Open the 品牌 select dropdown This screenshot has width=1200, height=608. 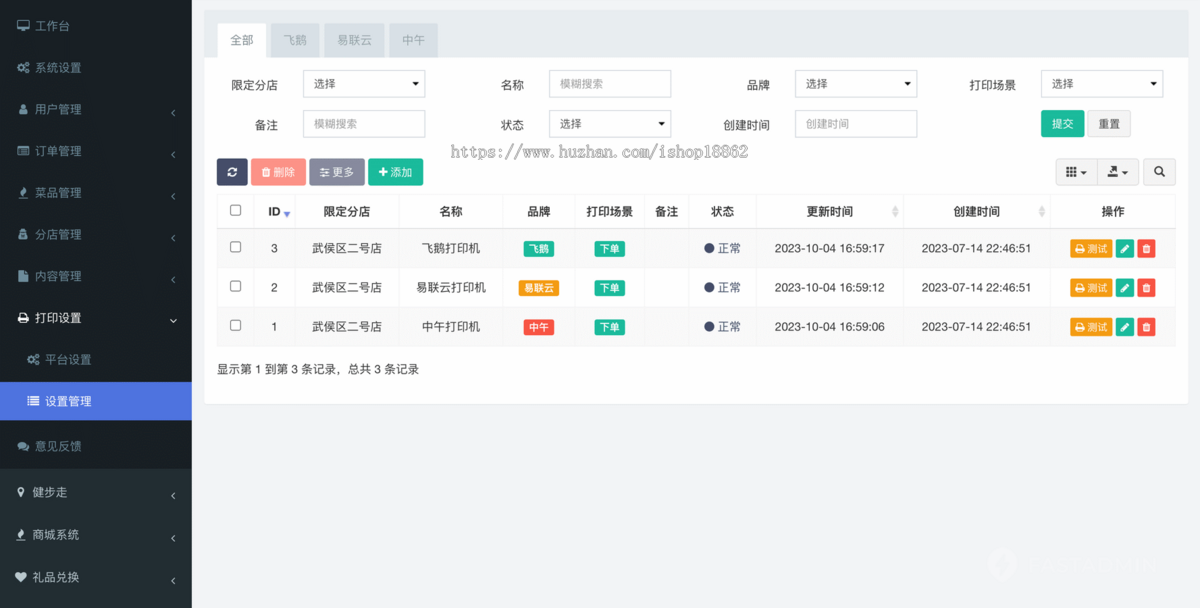[856, 84]
